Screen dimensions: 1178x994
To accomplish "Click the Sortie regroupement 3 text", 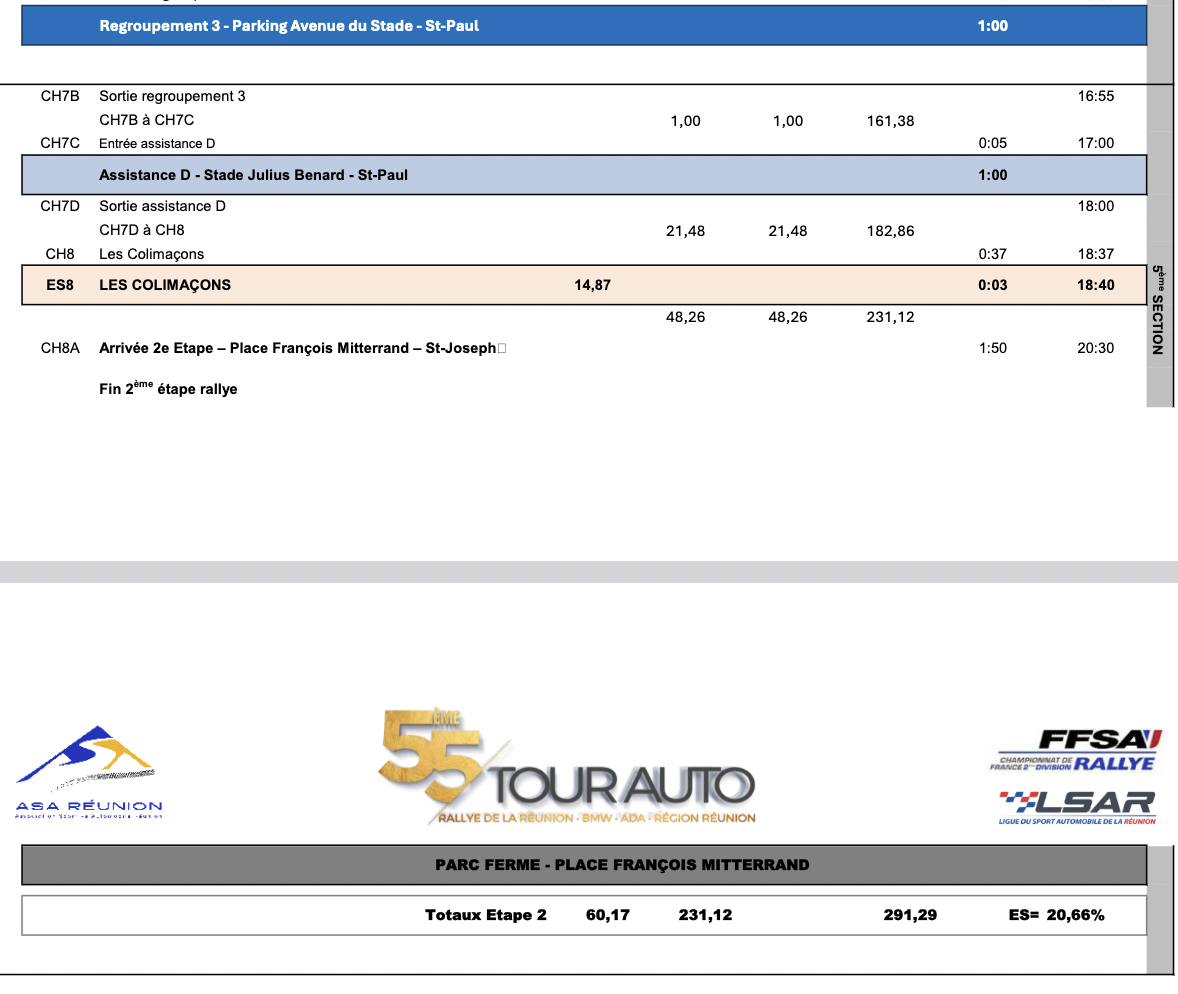I will (172, 96).
